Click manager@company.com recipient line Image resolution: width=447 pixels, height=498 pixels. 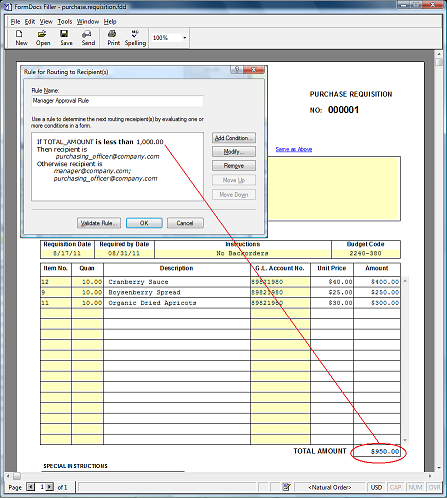pyautogui.click(x=92, y=171)
